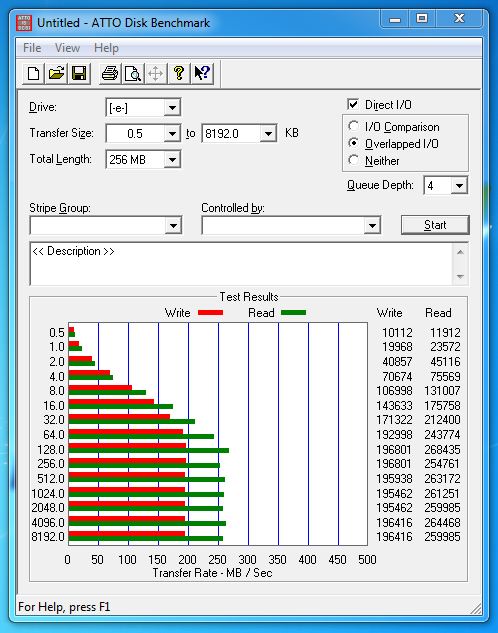Click the Start benchmark button

(x=435, y=225)
